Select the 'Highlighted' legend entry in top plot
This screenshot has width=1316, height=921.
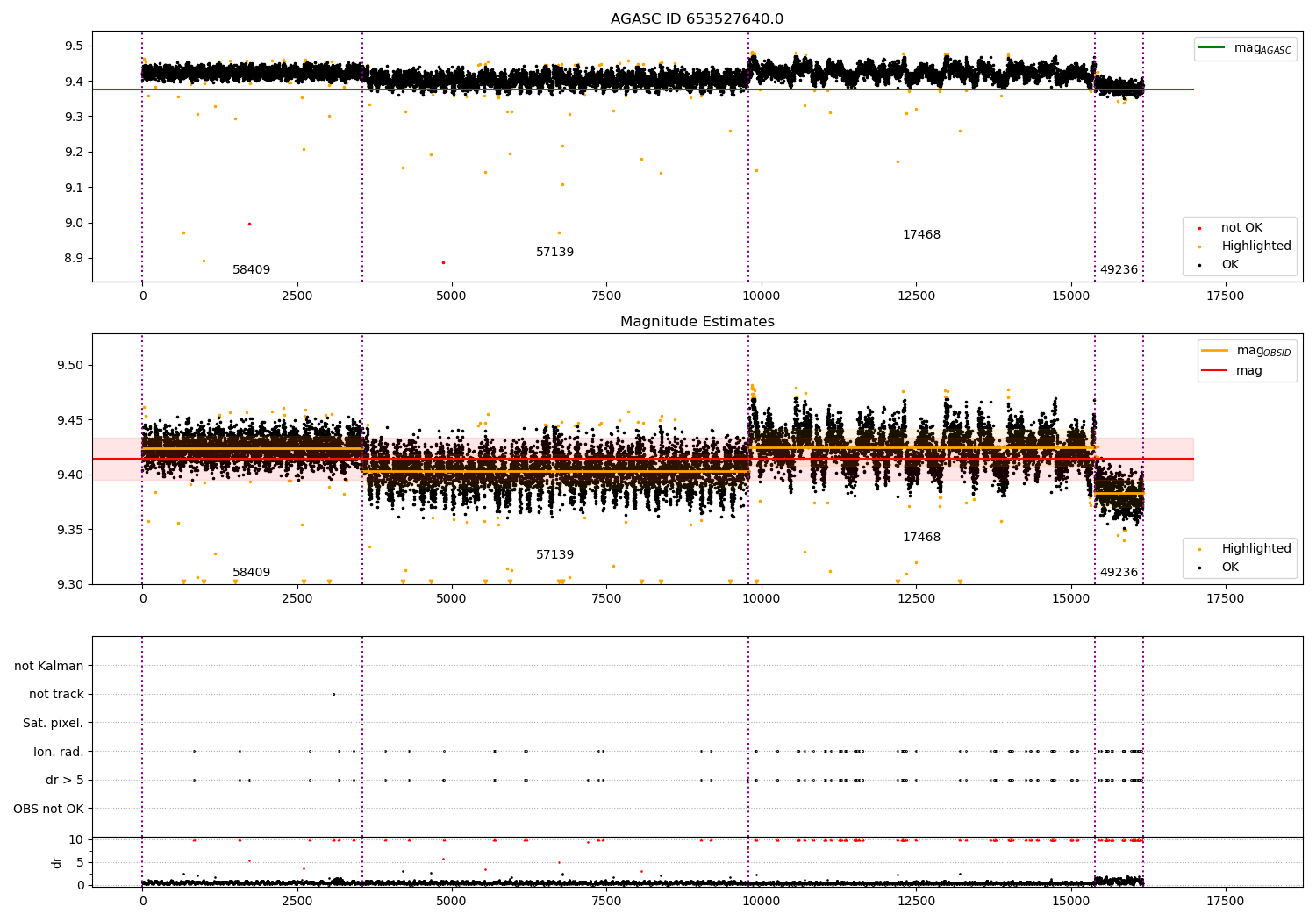[x=1256, y=246]
